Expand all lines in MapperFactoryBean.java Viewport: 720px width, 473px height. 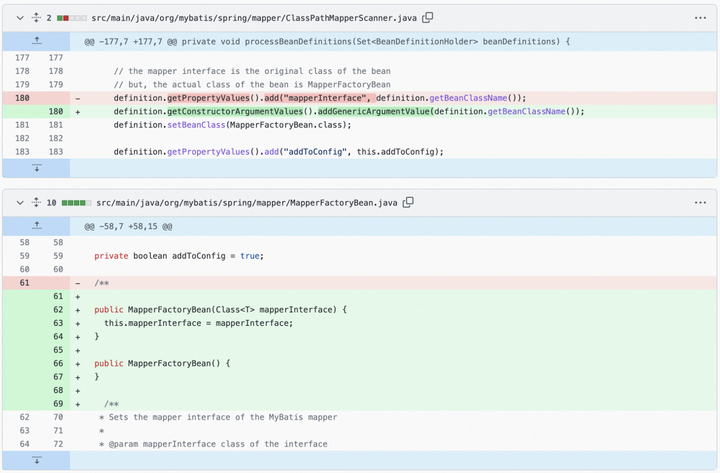pyautogui.click(x=36, y=202)
